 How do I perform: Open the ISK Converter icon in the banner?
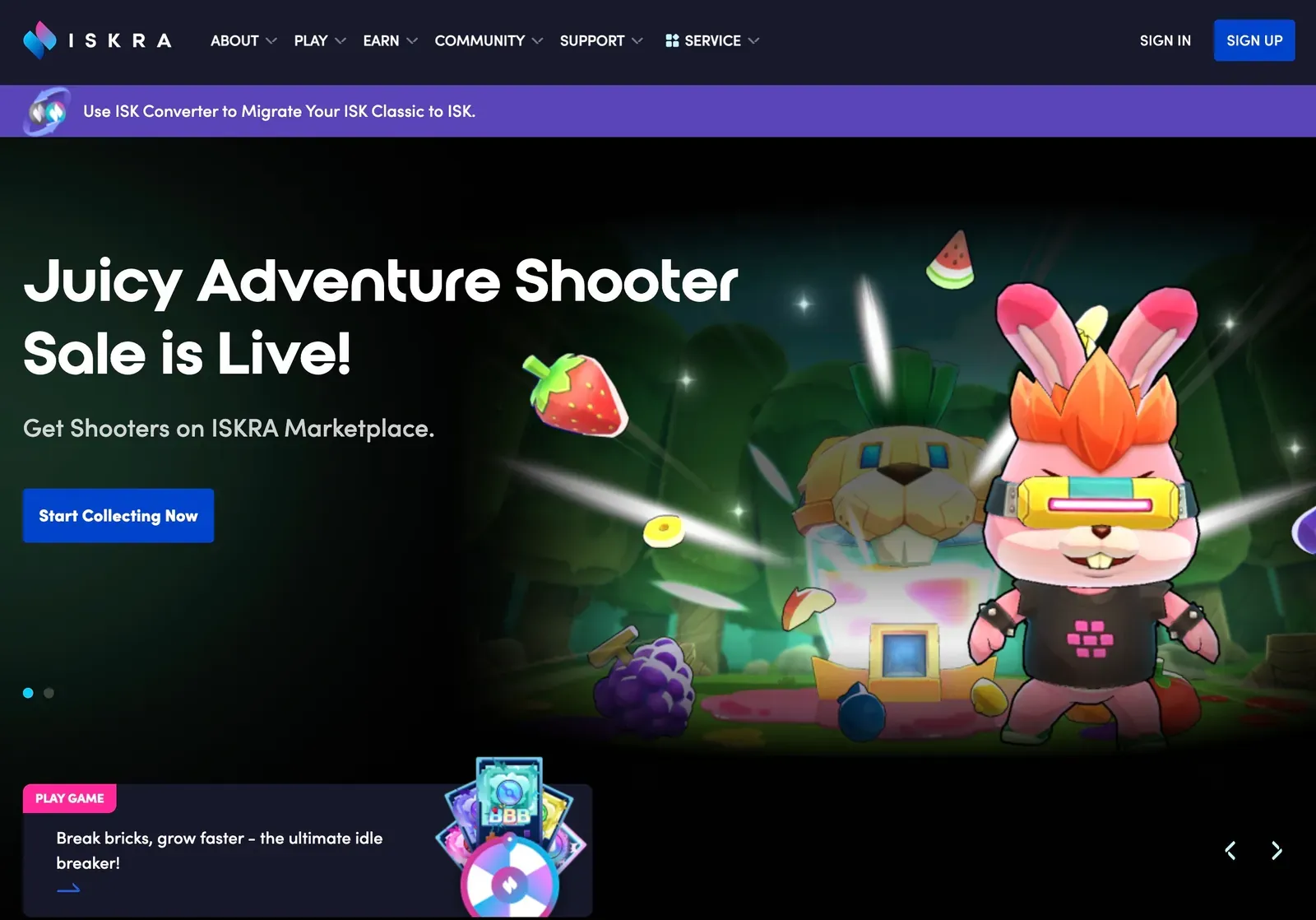pyautogui.click(x=48, y=111)
